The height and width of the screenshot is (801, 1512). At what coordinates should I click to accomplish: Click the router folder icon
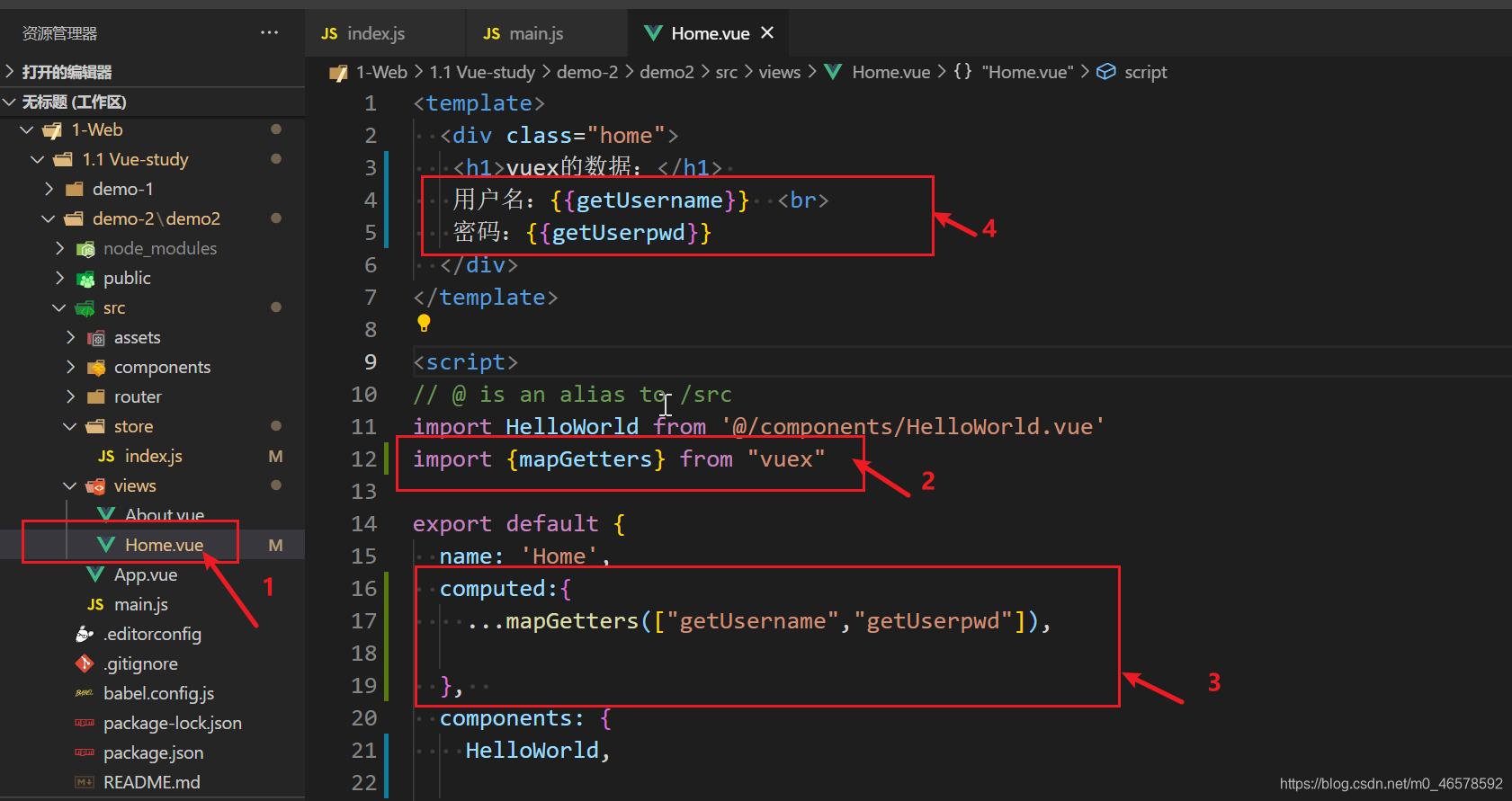point(96,397)
